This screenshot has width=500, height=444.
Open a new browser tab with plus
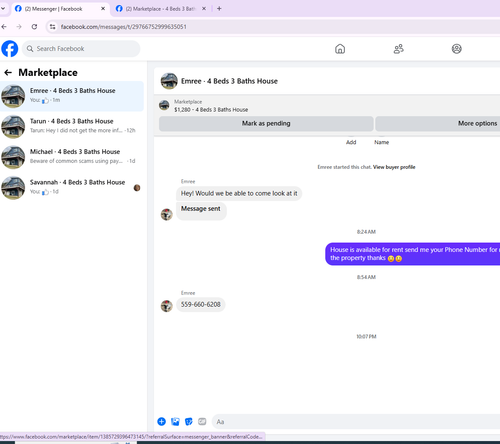pyautogui.click(x=219, y=9)
